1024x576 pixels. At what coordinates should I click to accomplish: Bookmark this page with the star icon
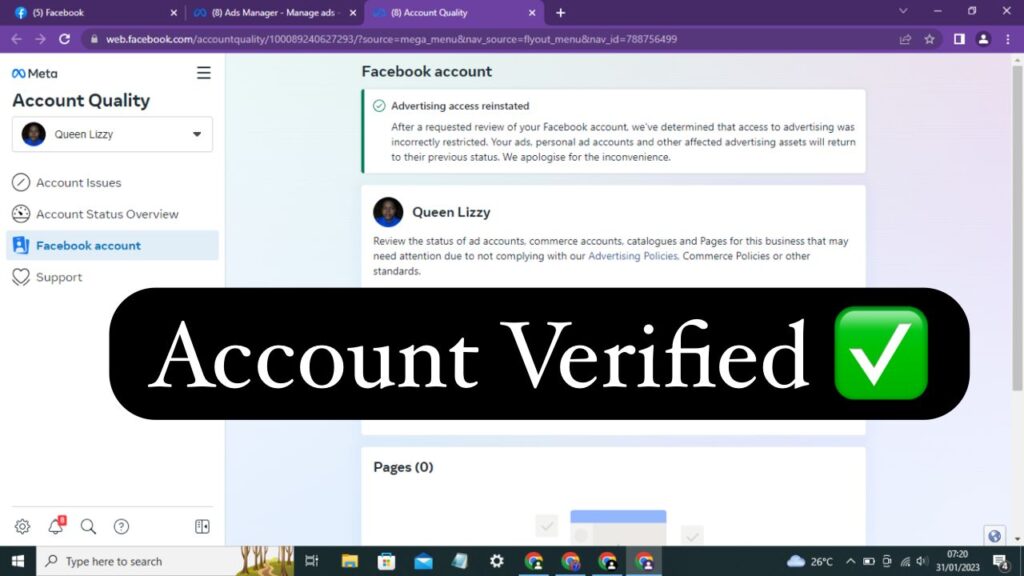(x=929, y=39)
